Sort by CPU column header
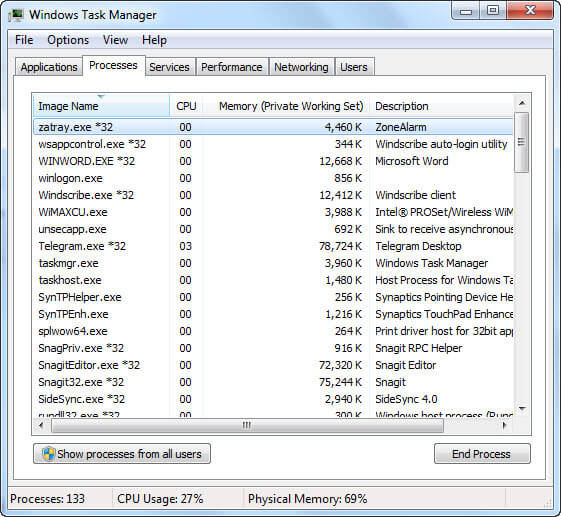The image size is (561, 517). click(186, 106)
